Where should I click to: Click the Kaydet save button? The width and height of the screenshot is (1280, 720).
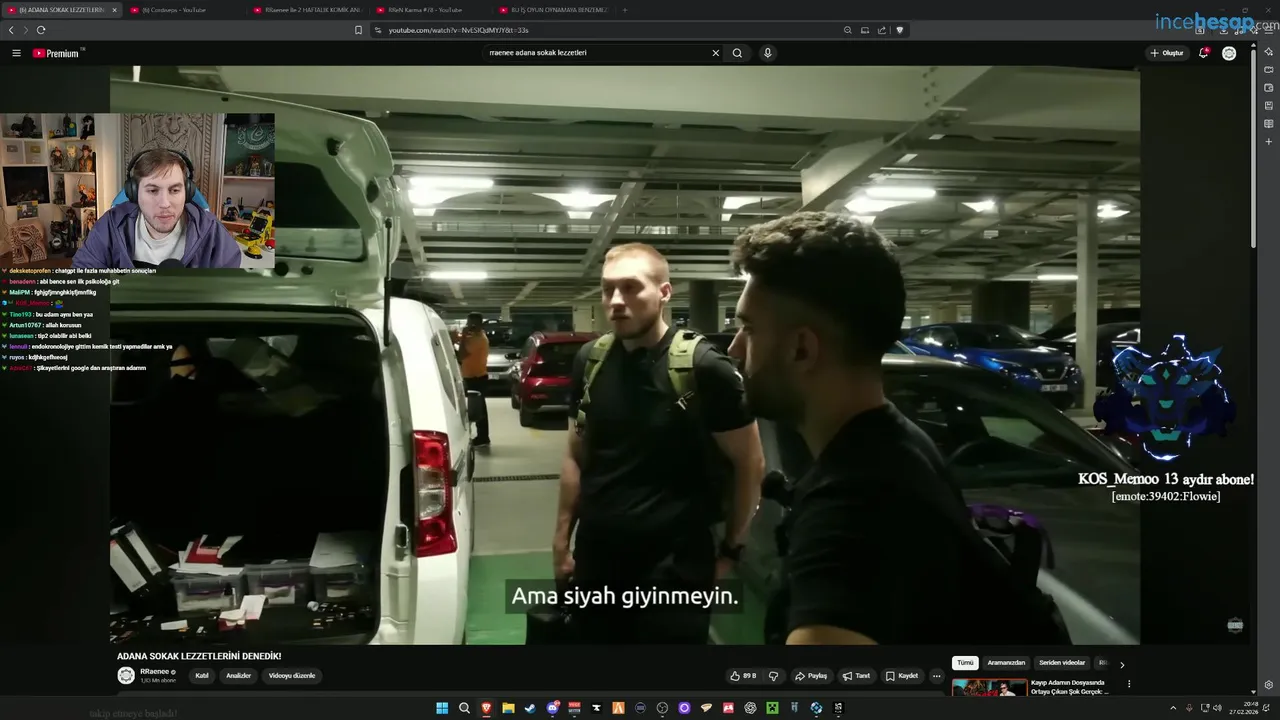coord(902,676)
